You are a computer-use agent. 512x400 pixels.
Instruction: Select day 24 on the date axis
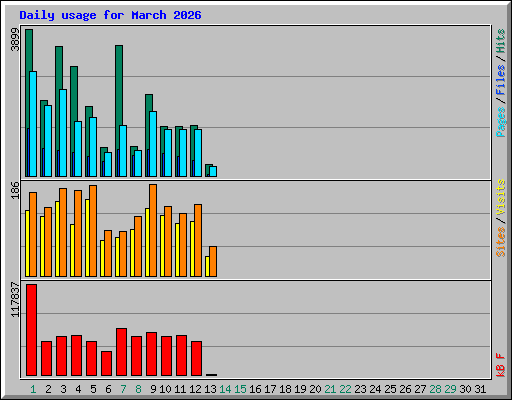pos(375,389)
